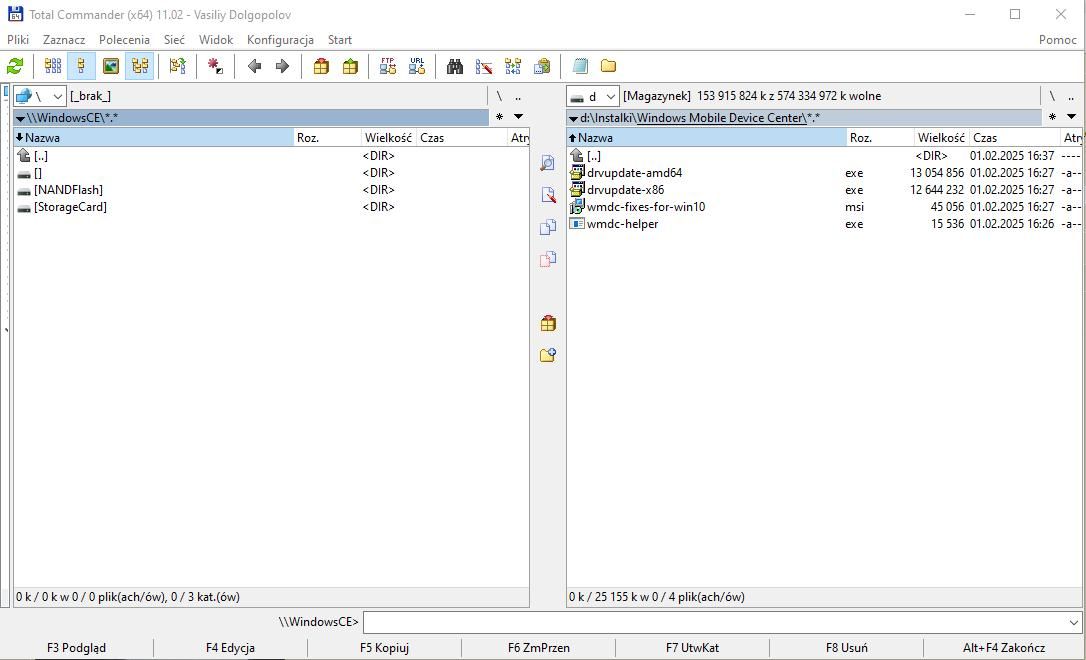
Task: Click F4 Edycja button
Action: pos(230,648)
